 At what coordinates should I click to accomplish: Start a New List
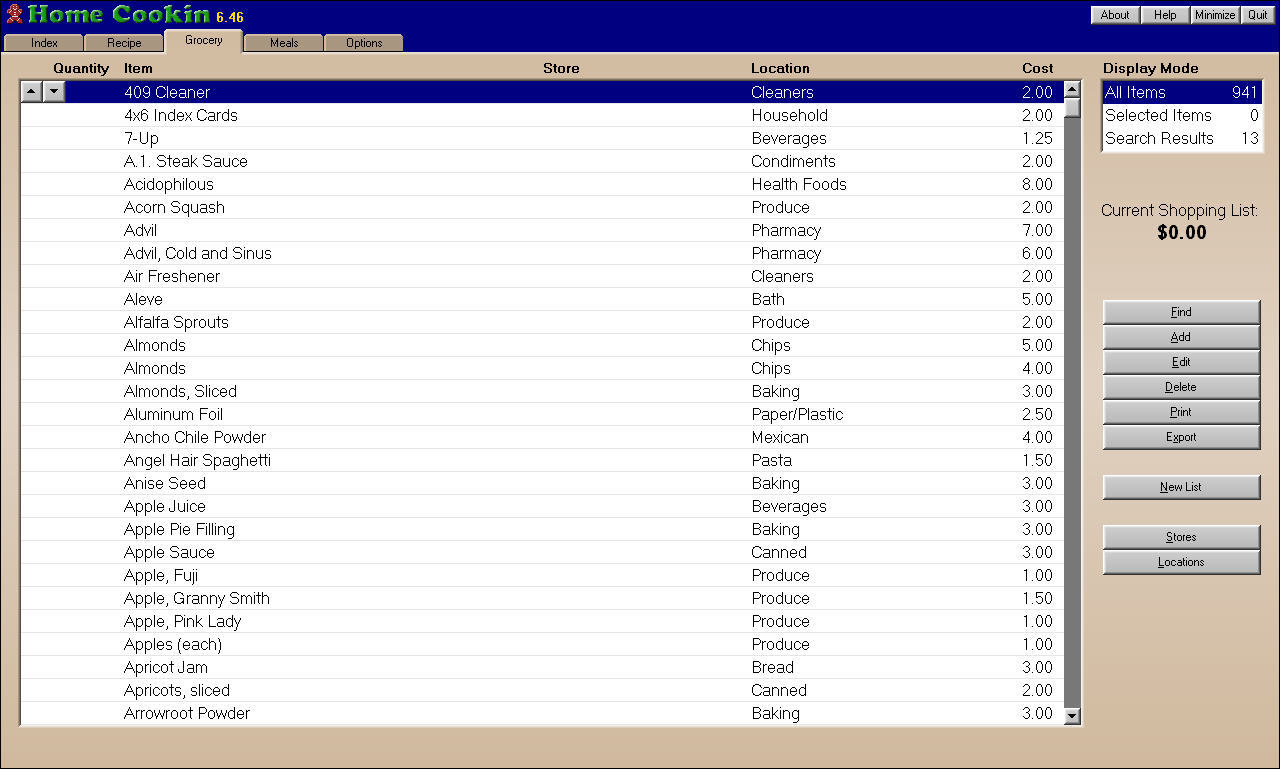1181,488
